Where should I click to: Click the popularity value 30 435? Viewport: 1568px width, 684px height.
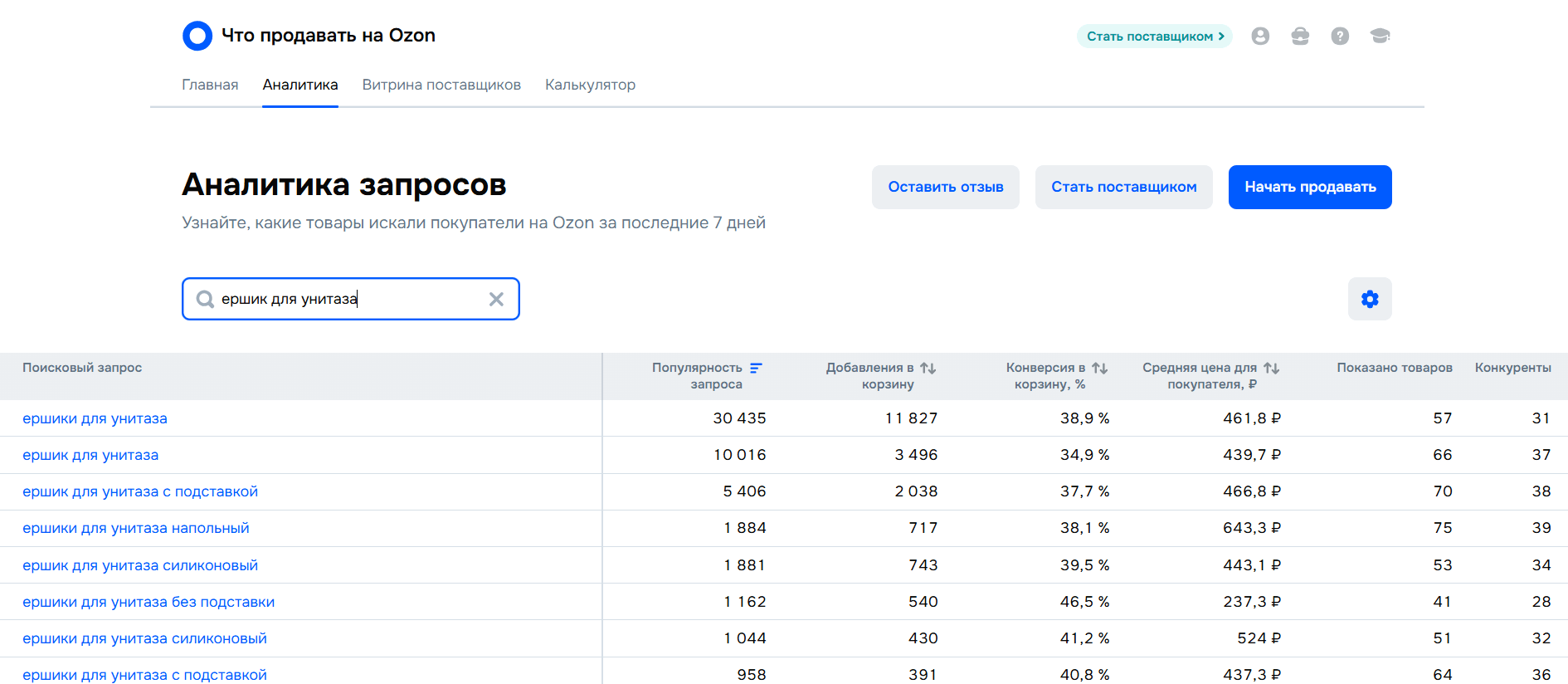point(740,418)
